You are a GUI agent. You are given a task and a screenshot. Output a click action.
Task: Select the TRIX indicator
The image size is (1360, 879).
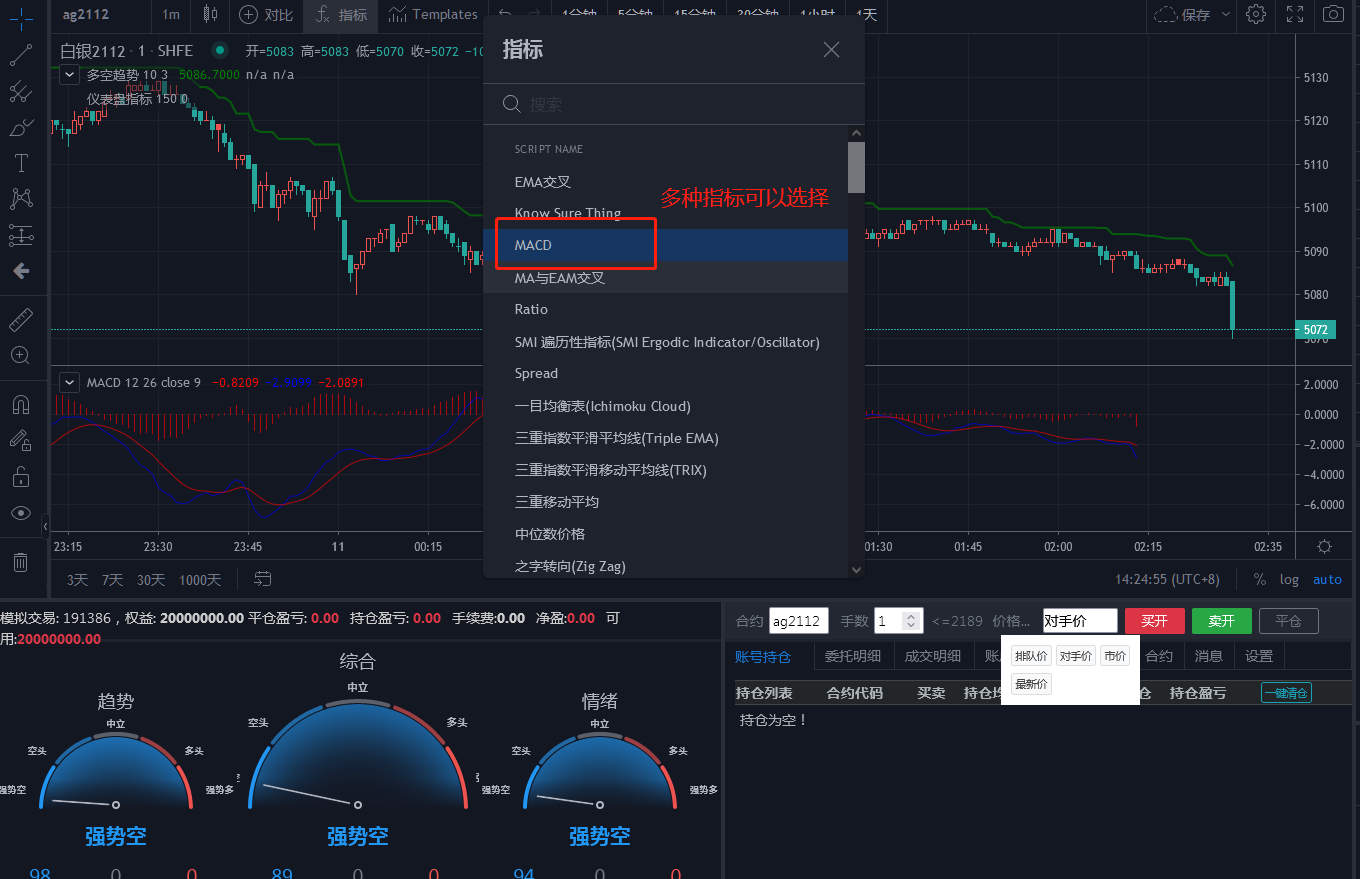pos(665,470)
